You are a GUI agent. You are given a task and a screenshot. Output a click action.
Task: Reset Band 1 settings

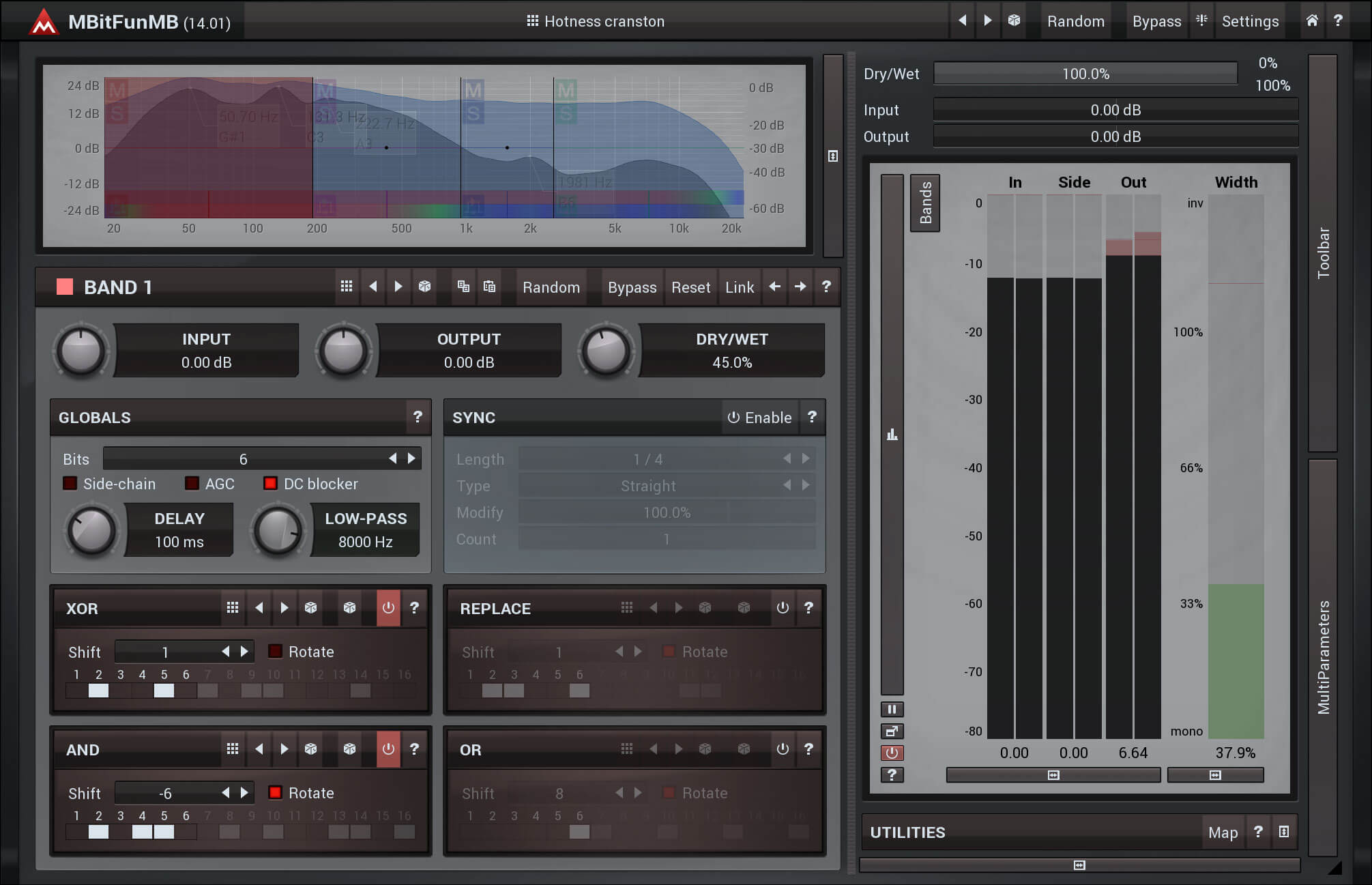[690, 287]
